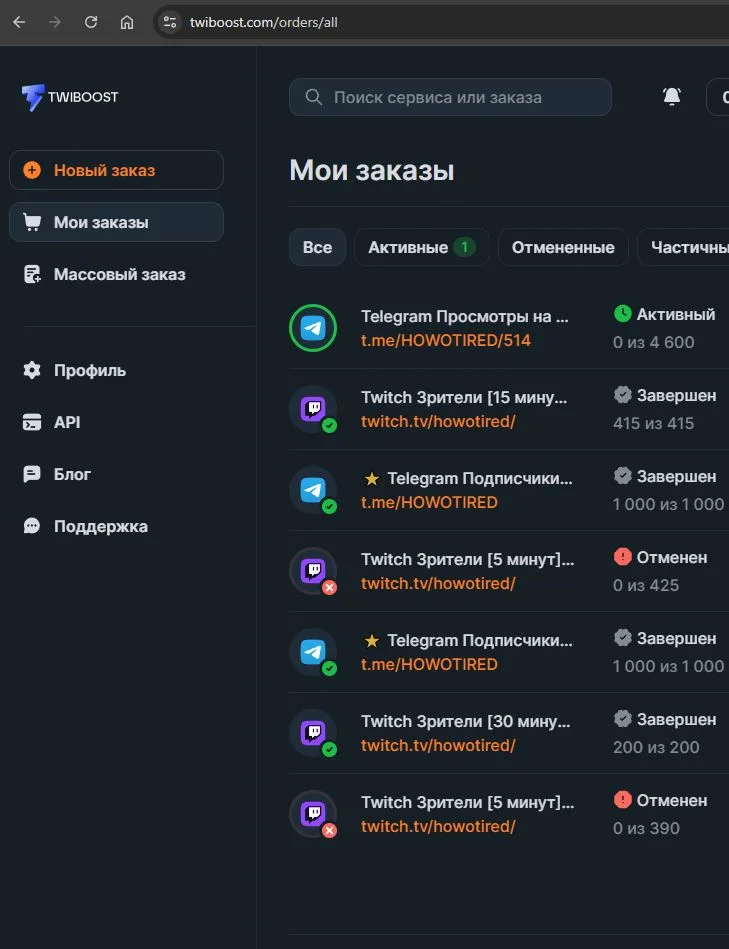Click Twitch icon of the 15 минут order

click(x=313, y=409)
